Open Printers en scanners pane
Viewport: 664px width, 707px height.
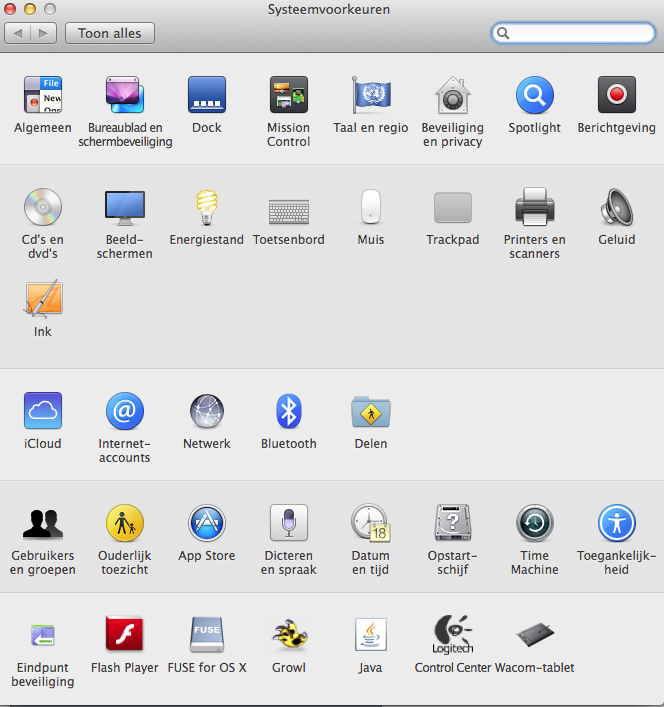point(535,207)
